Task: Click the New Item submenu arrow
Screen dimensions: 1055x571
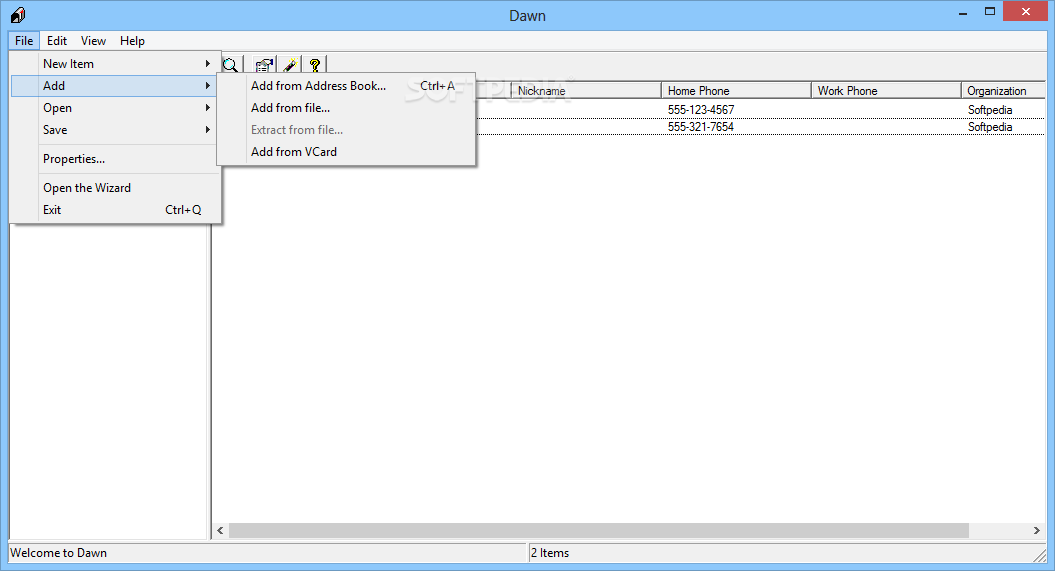Action: [207, 64]
